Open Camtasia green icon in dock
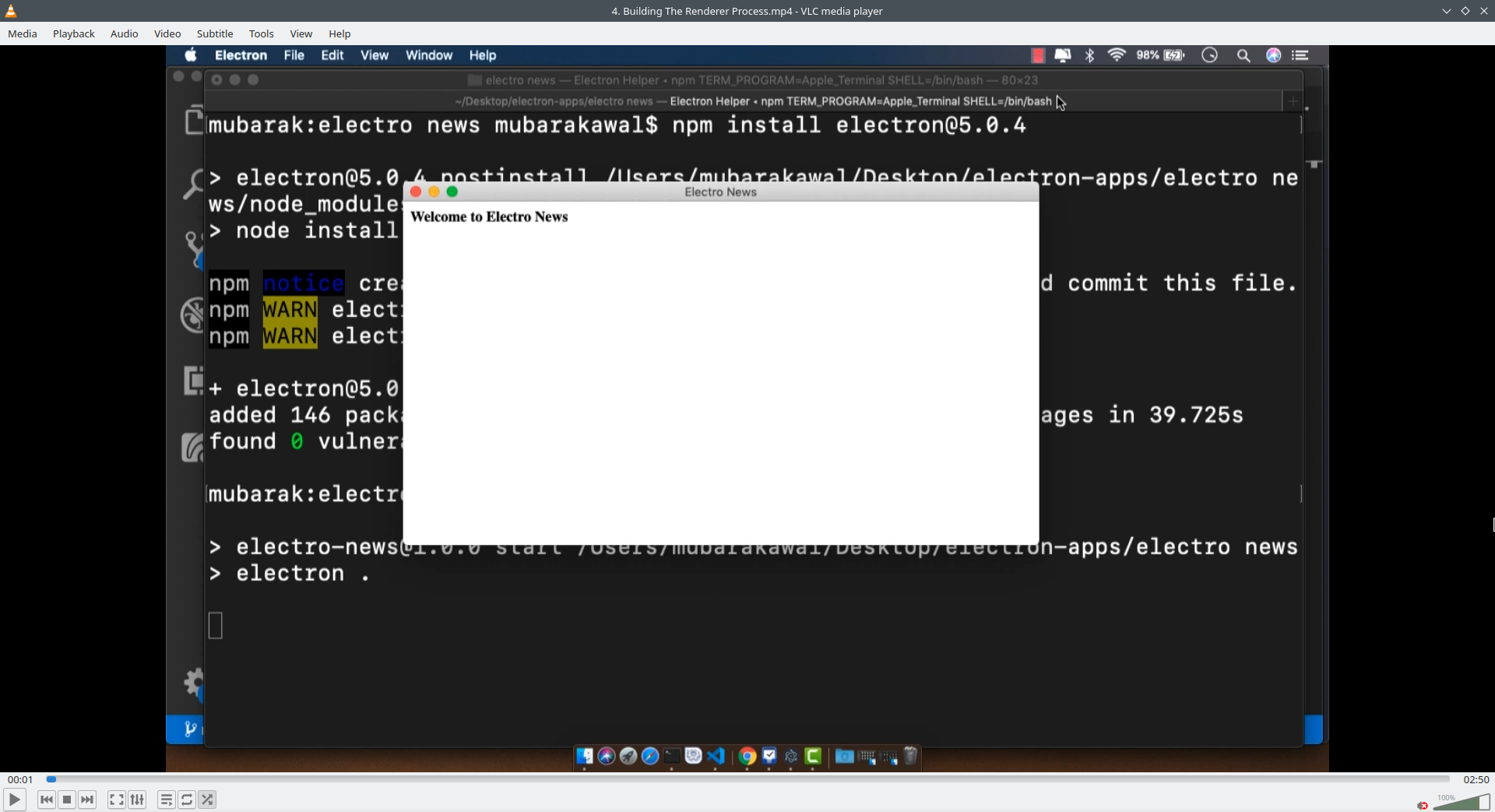1495x812 pixels. click(813, 756)
